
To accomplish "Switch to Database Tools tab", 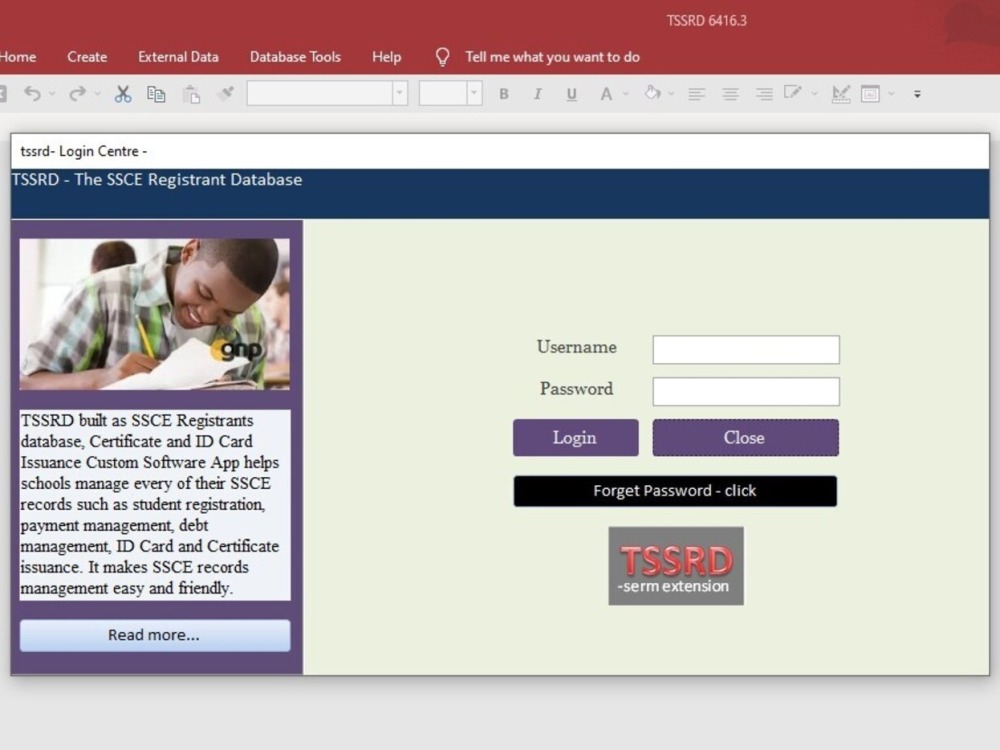I will [x=295, y=57].
